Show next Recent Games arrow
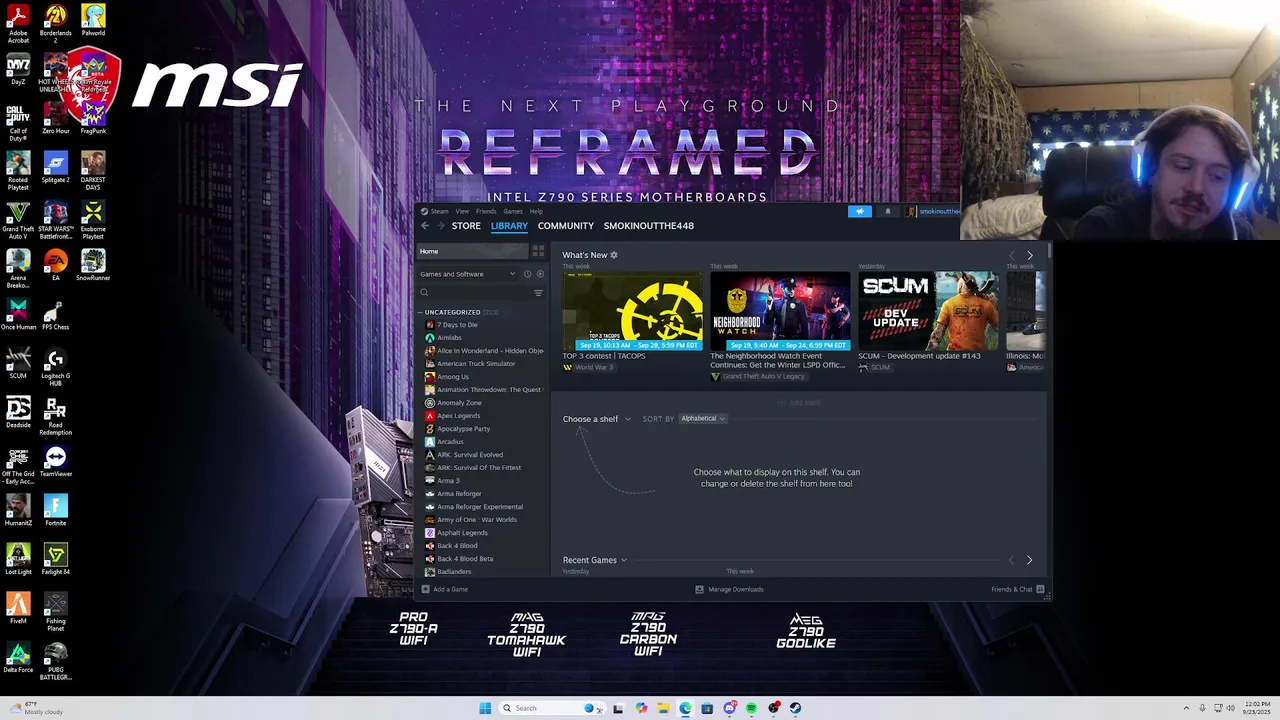The height and width of the screenshot is (720, 1280). 1030,560
